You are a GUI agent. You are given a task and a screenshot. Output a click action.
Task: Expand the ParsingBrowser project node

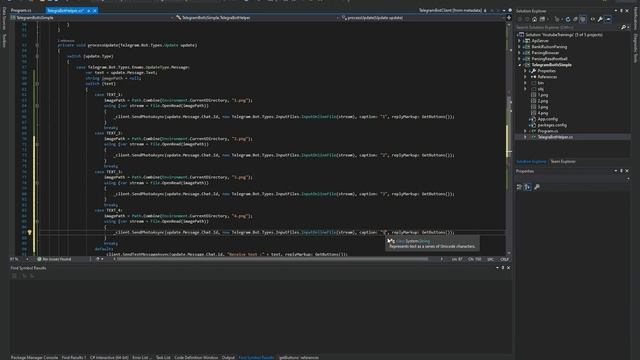tap(520, 53)
